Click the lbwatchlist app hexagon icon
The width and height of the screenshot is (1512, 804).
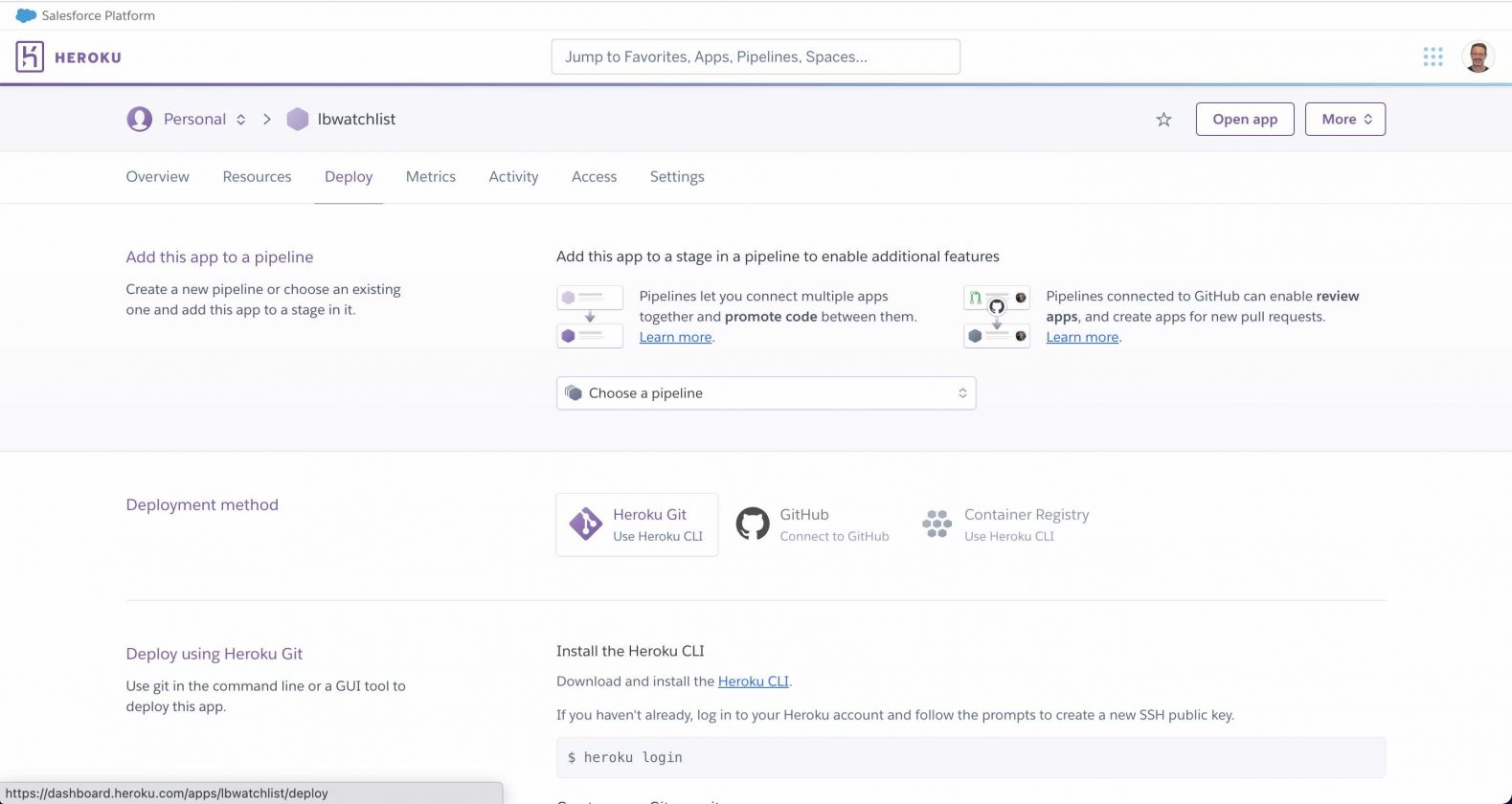coord(298,120)
